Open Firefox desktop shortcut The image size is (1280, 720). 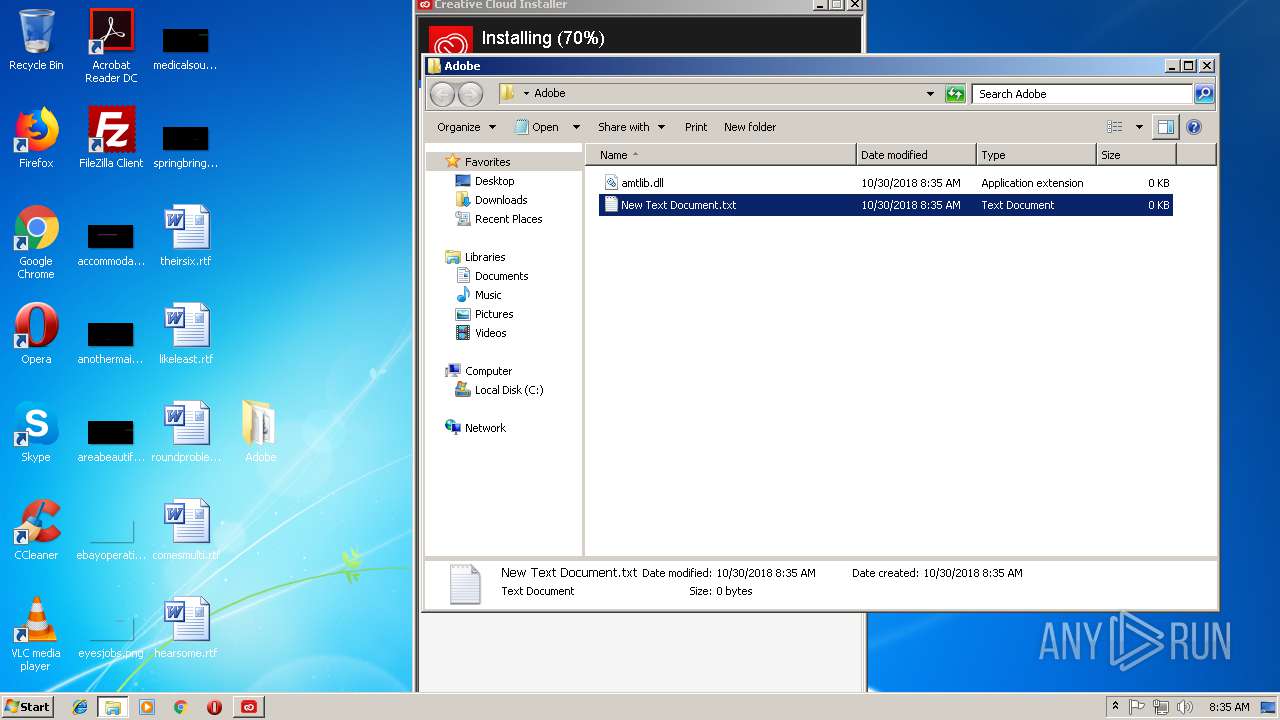[36, 138]
